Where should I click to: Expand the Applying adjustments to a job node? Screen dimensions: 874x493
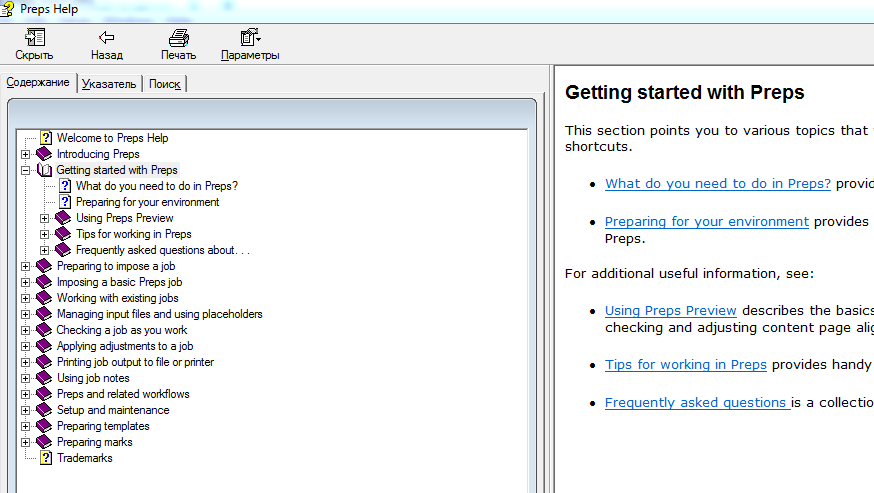[26, 346]
